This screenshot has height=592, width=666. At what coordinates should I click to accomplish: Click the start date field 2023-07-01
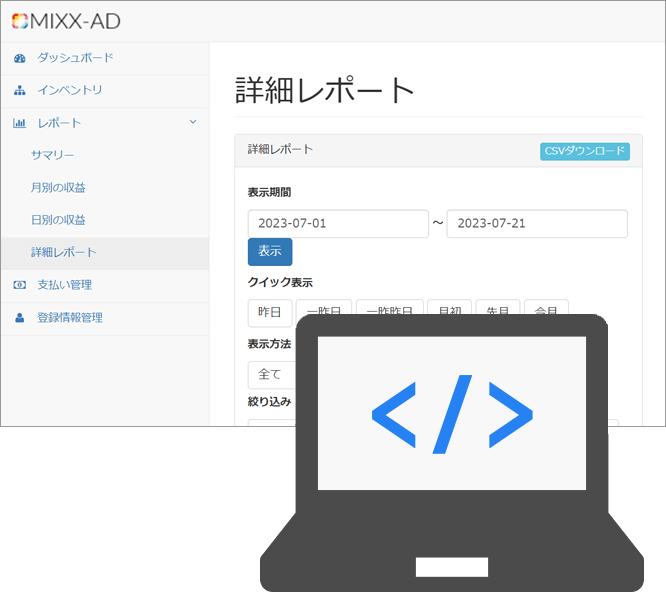click(338, 223)
